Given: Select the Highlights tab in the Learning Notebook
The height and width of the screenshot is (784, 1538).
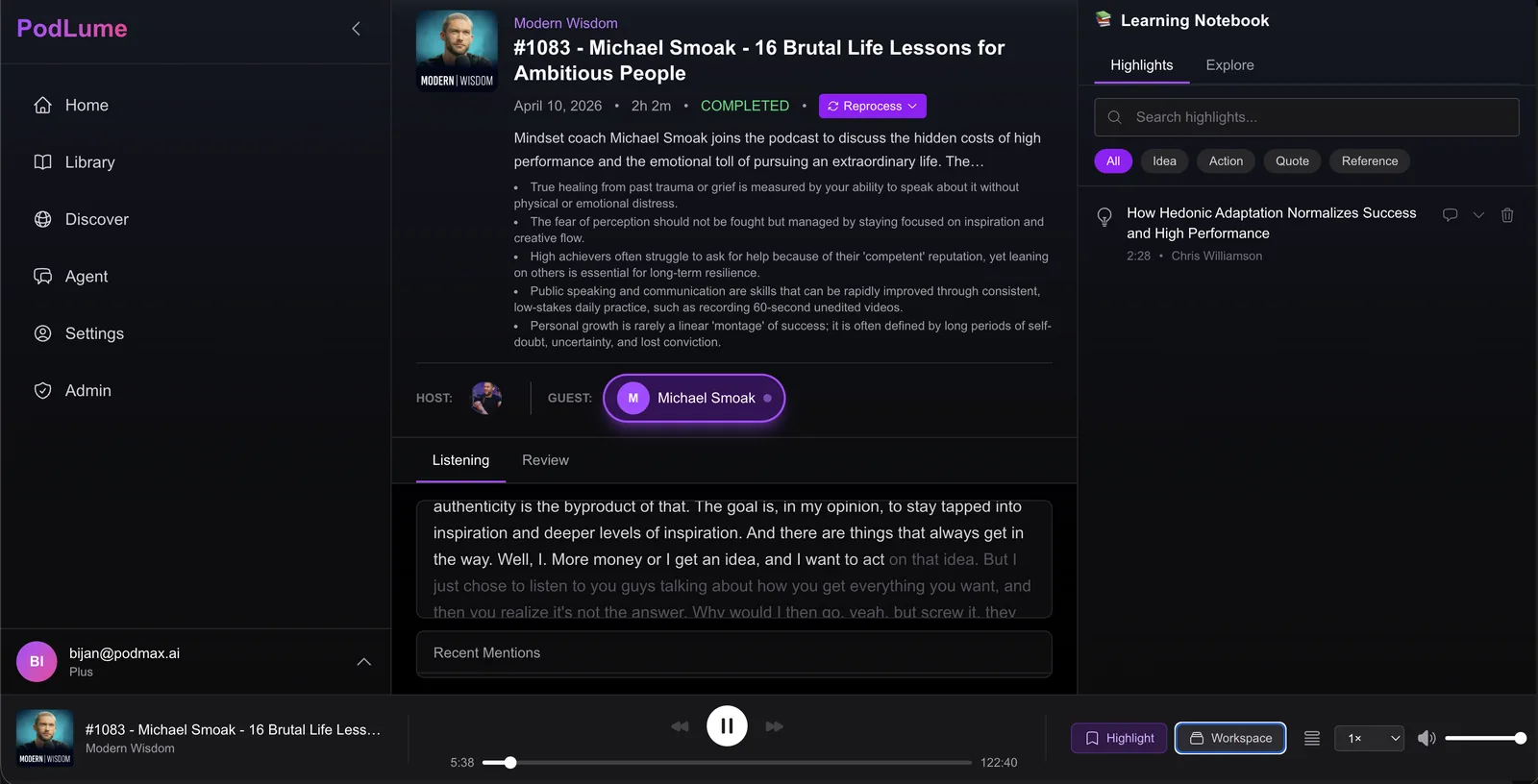Looking at the screenshot, I should (1141, 65).
